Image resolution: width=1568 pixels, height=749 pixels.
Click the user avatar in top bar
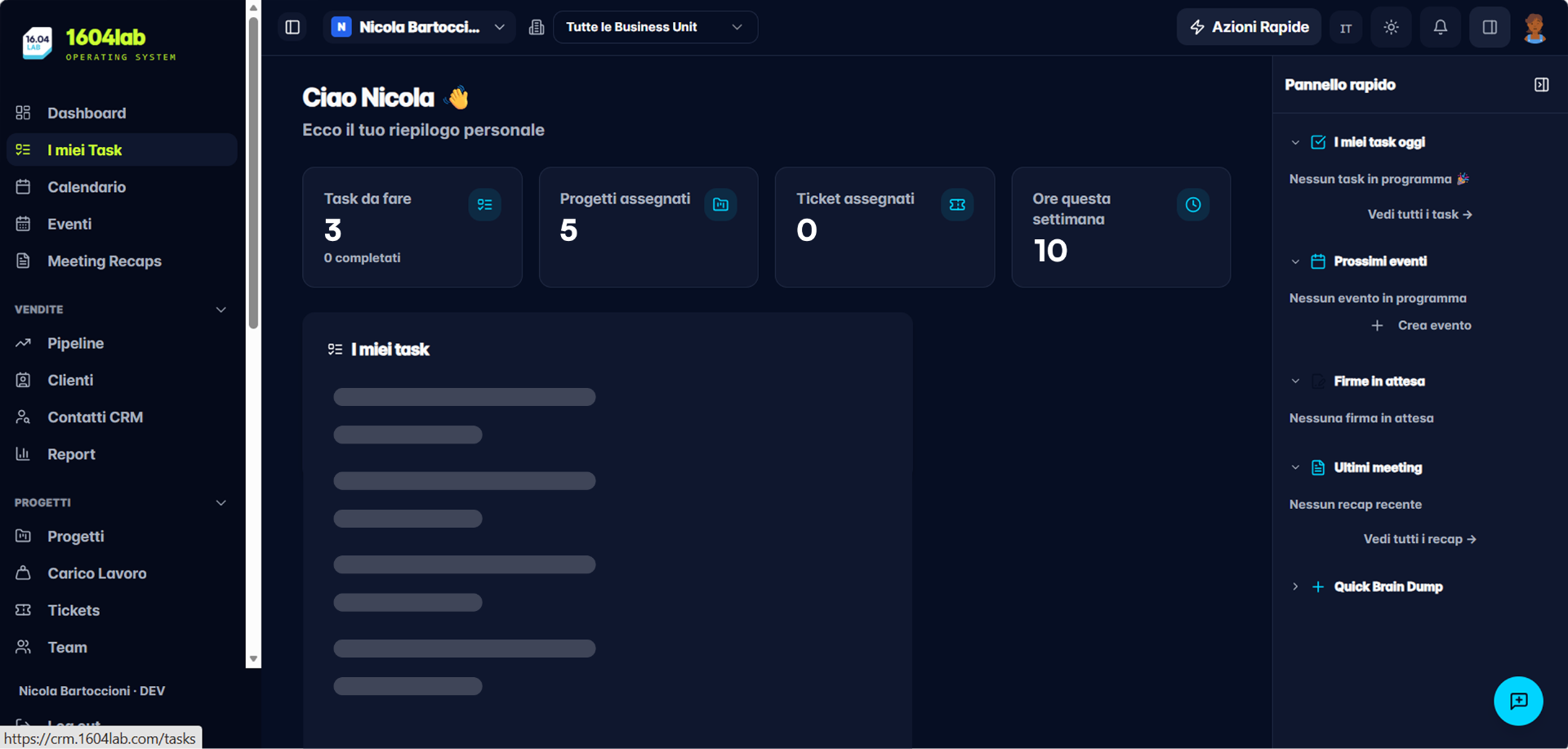[1535, 27]
